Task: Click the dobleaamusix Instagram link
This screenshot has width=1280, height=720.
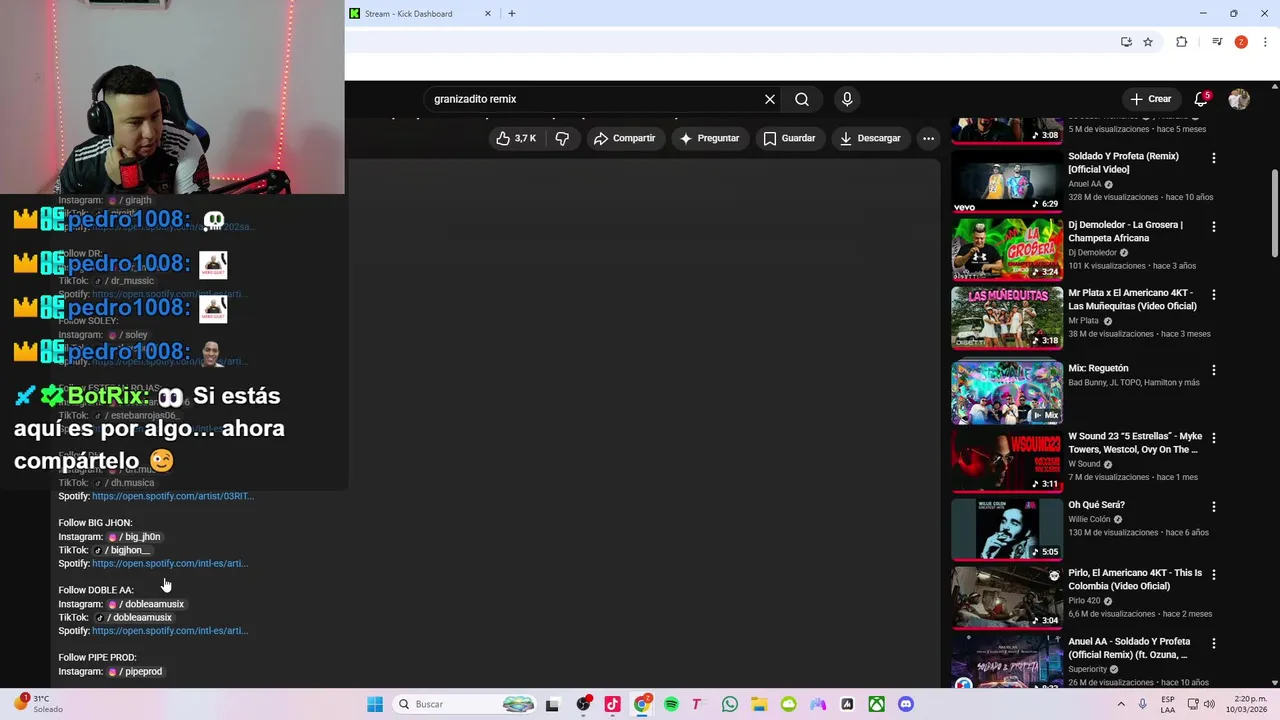Action: pos(146,604)
